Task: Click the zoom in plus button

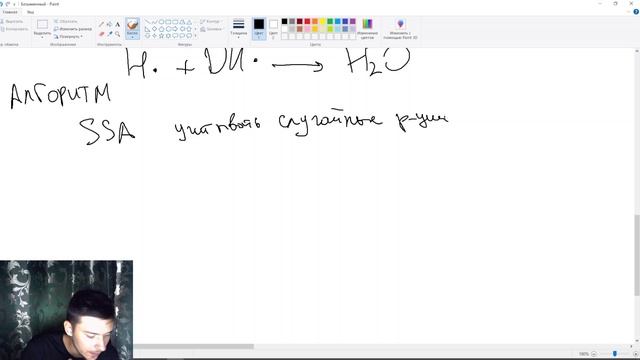Action: (x=636, y=354)
